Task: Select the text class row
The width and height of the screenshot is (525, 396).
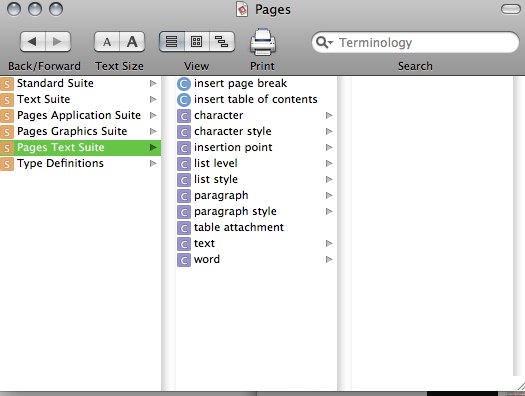Action: pyautogui.click(x=256, y=244)
